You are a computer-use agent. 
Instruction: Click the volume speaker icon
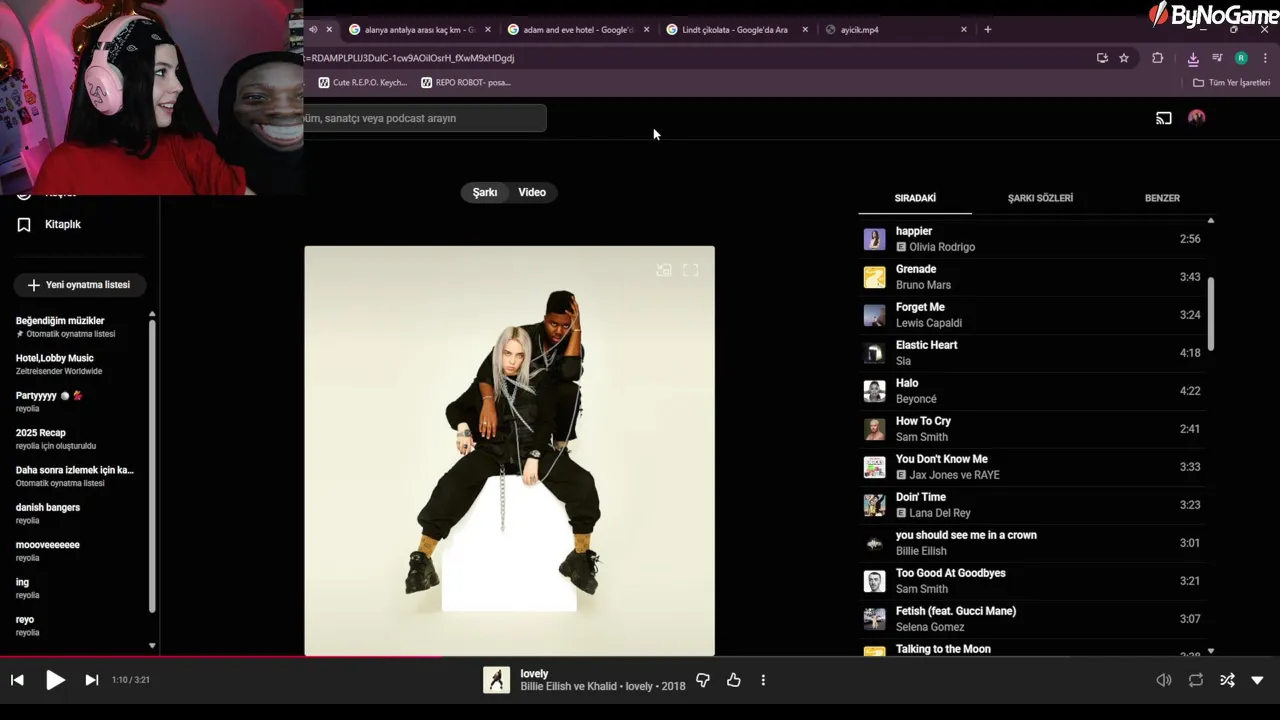1164,680
